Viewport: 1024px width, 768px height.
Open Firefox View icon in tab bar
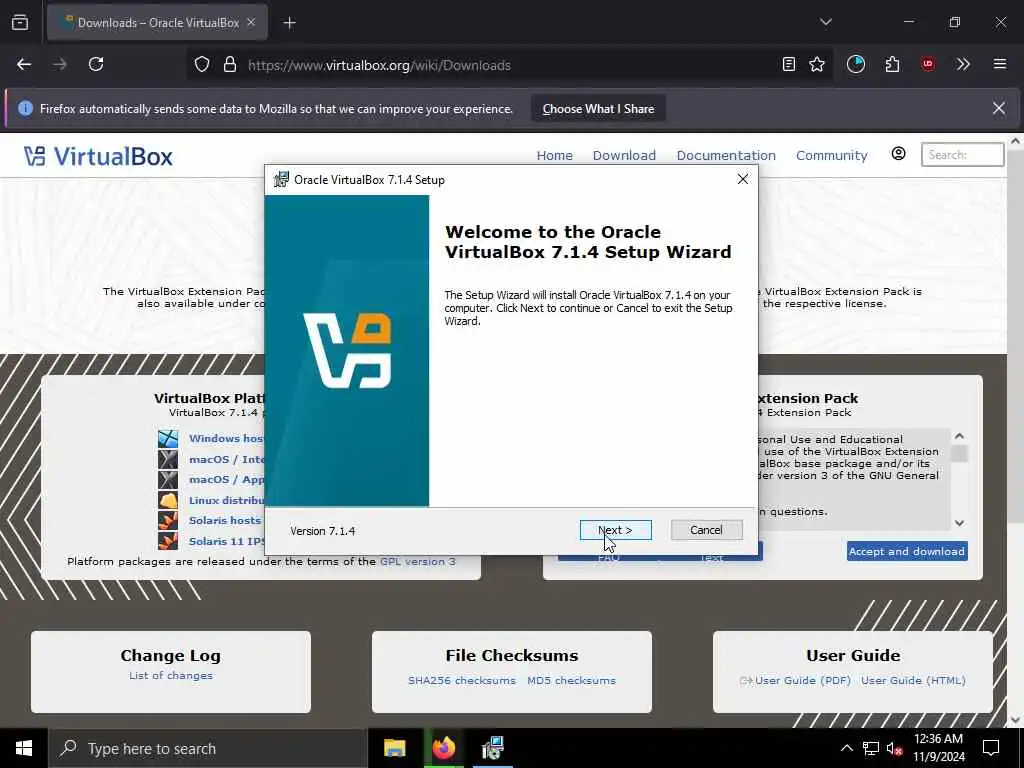coord(20,23)
